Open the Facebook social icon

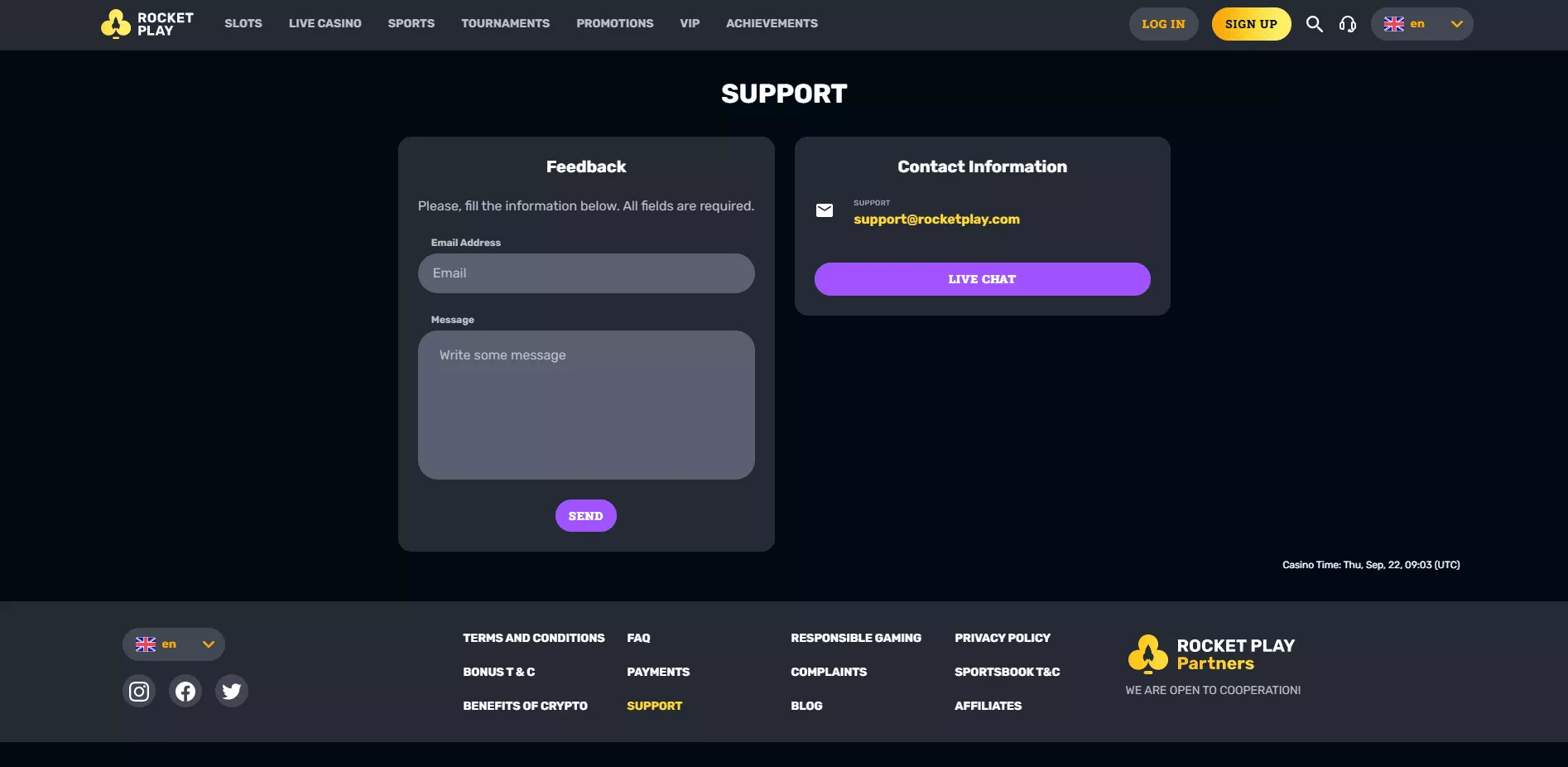coord(185,691)
